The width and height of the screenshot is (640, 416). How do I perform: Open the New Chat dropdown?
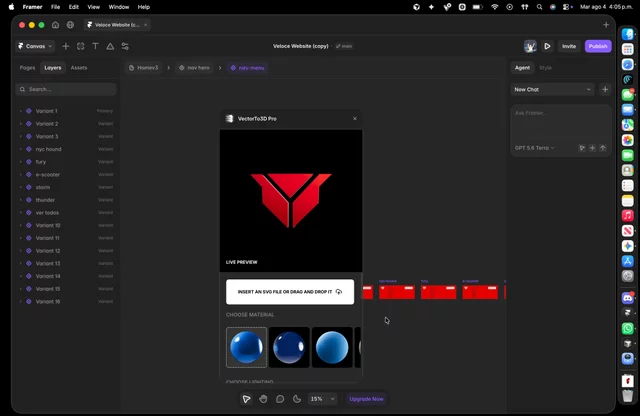point(553,89)
